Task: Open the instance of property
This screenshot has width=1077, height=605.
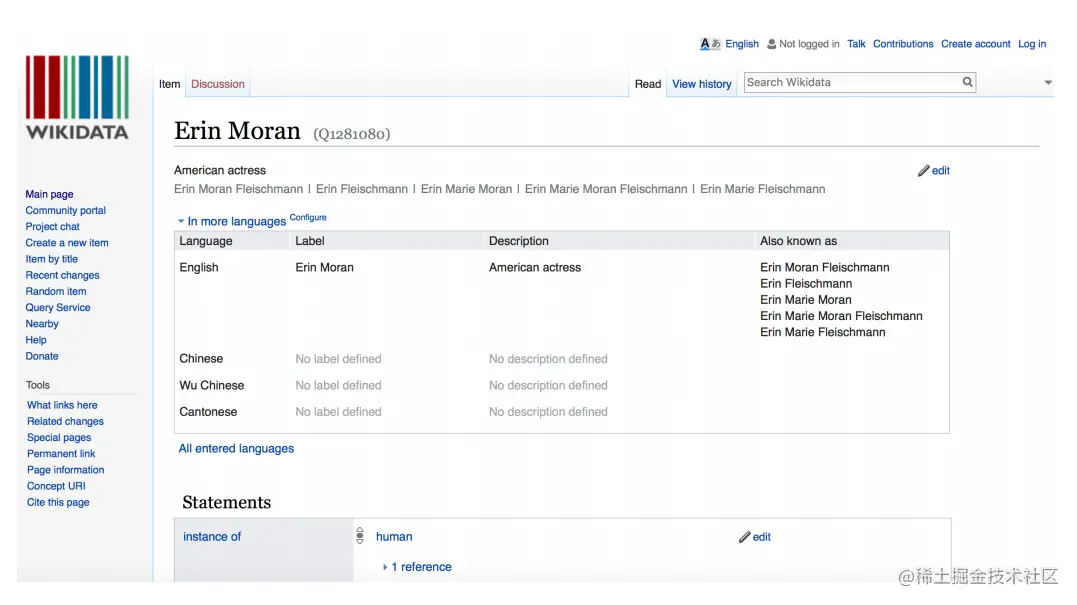Action: 212,537
